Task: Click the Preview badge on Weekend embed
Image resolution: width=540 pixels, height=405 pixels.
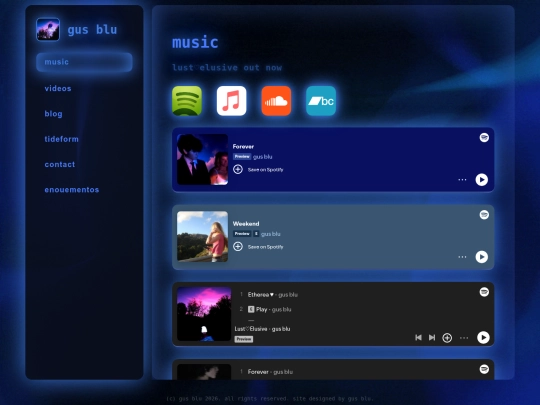Action: [x=242, y=234]
